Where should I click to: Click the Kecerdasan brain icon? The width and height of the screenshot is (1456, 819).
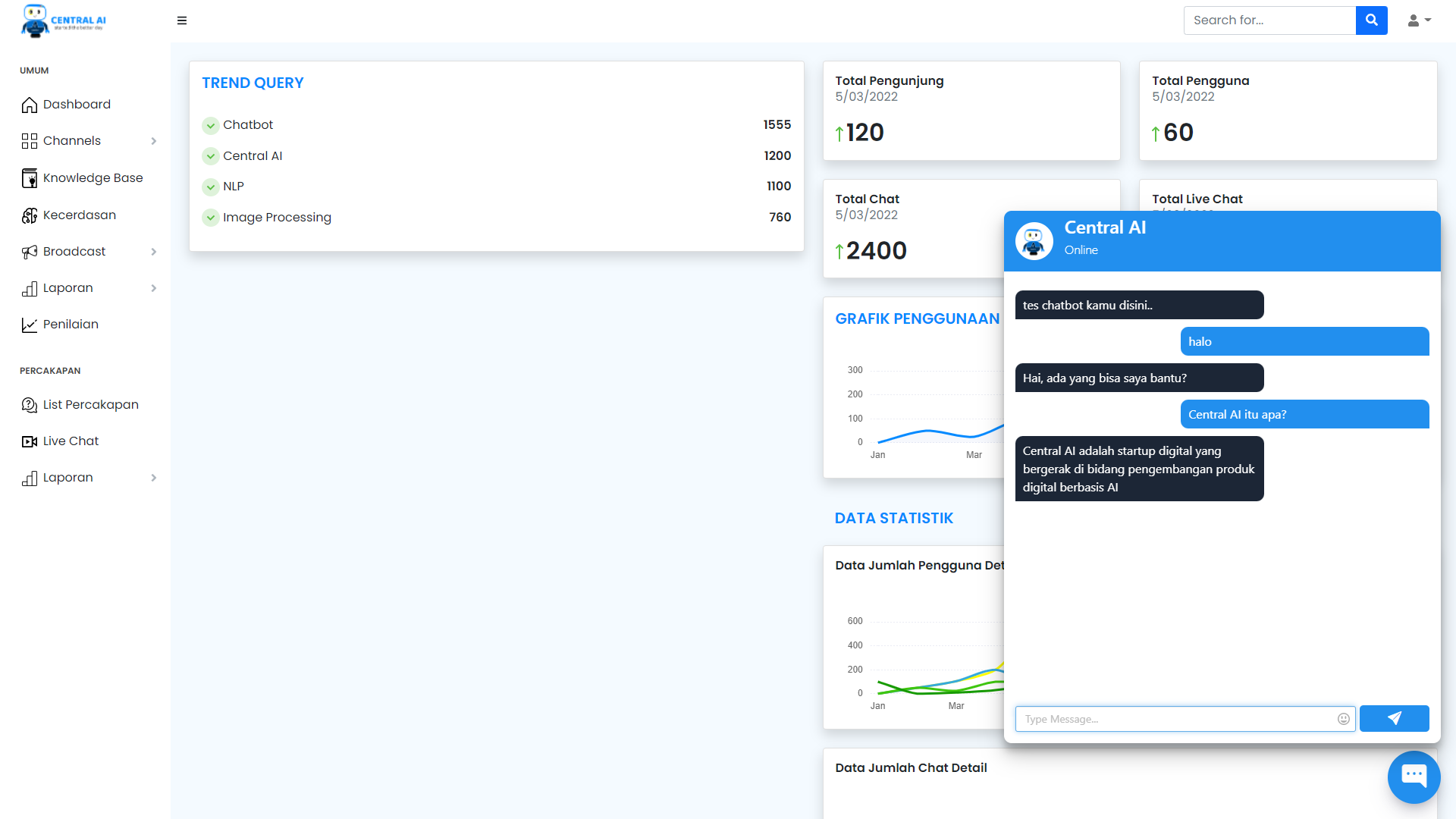pos(30,215)
